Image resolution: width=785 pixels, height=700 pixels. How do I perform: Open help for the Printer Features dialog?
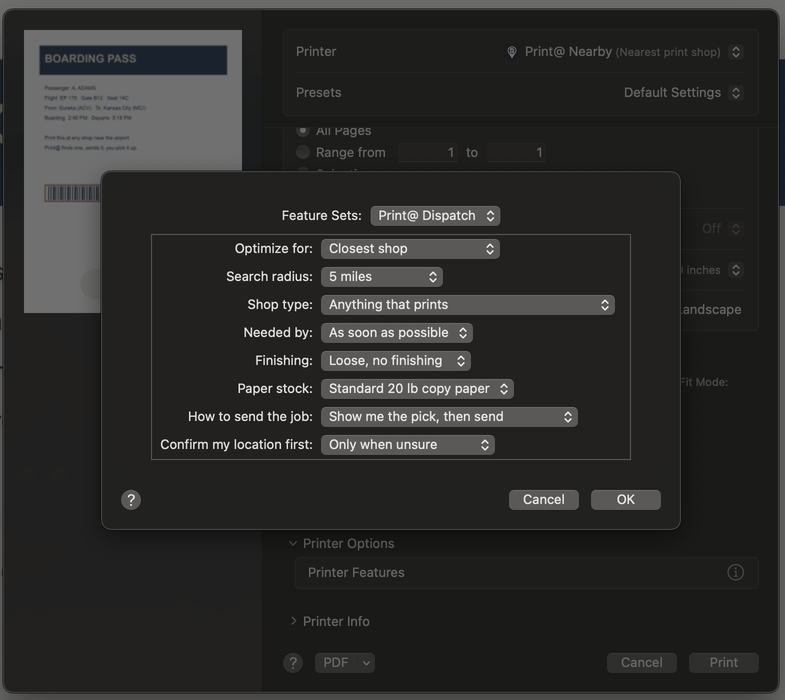[131, 500]
